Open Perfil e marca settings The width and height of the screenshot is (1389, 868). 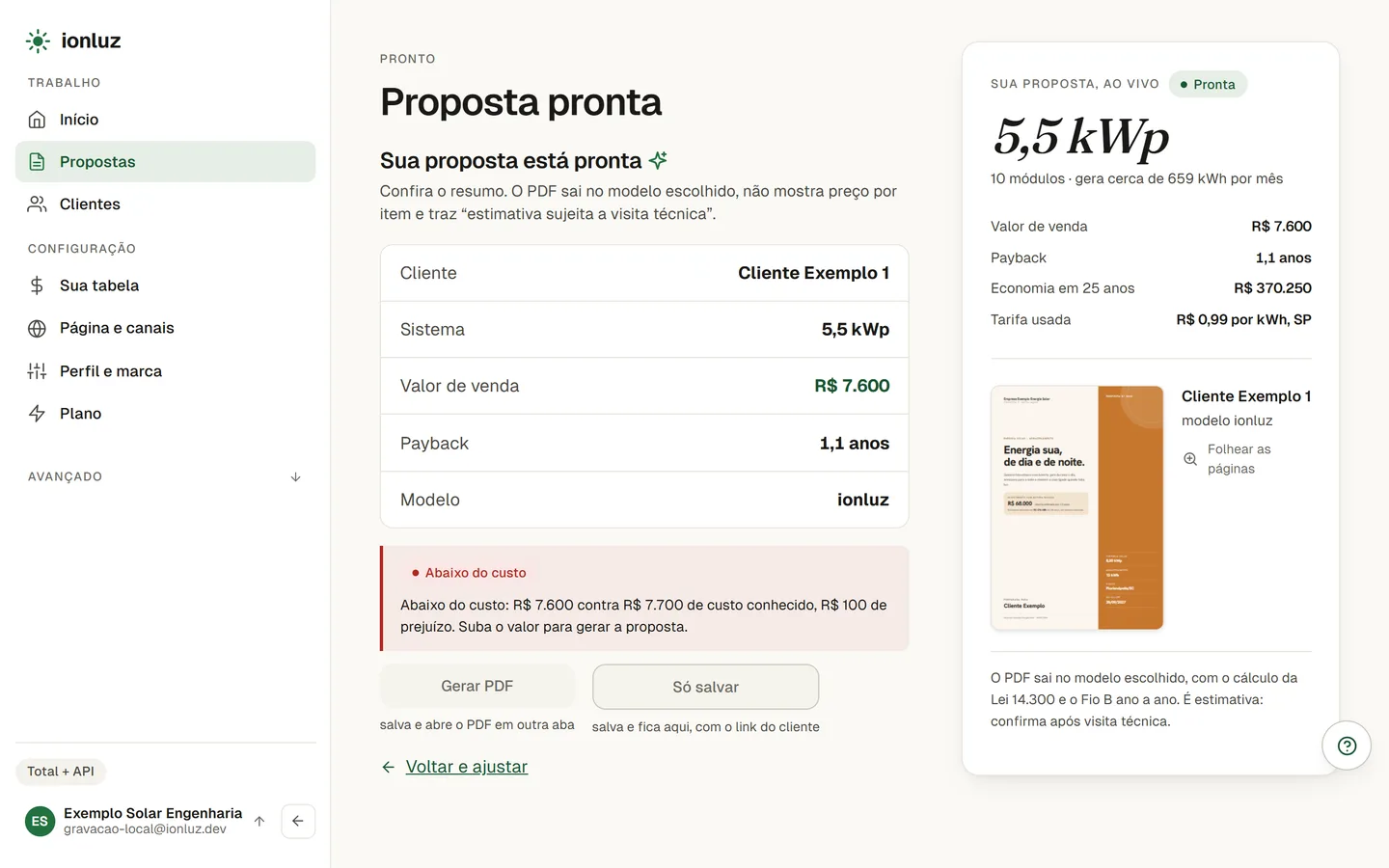tap(165, 371)
